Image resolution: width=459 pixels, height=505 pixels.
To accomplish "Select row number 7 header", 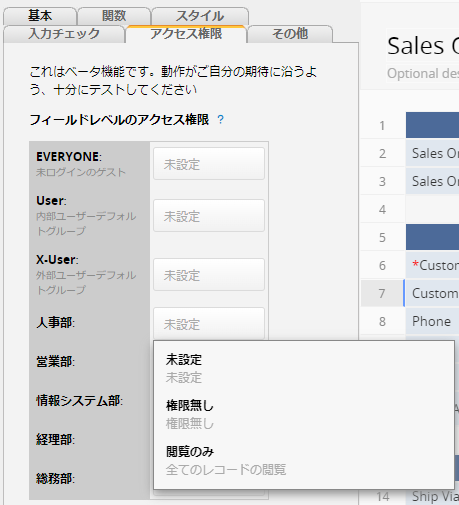I will coord(382,293).
